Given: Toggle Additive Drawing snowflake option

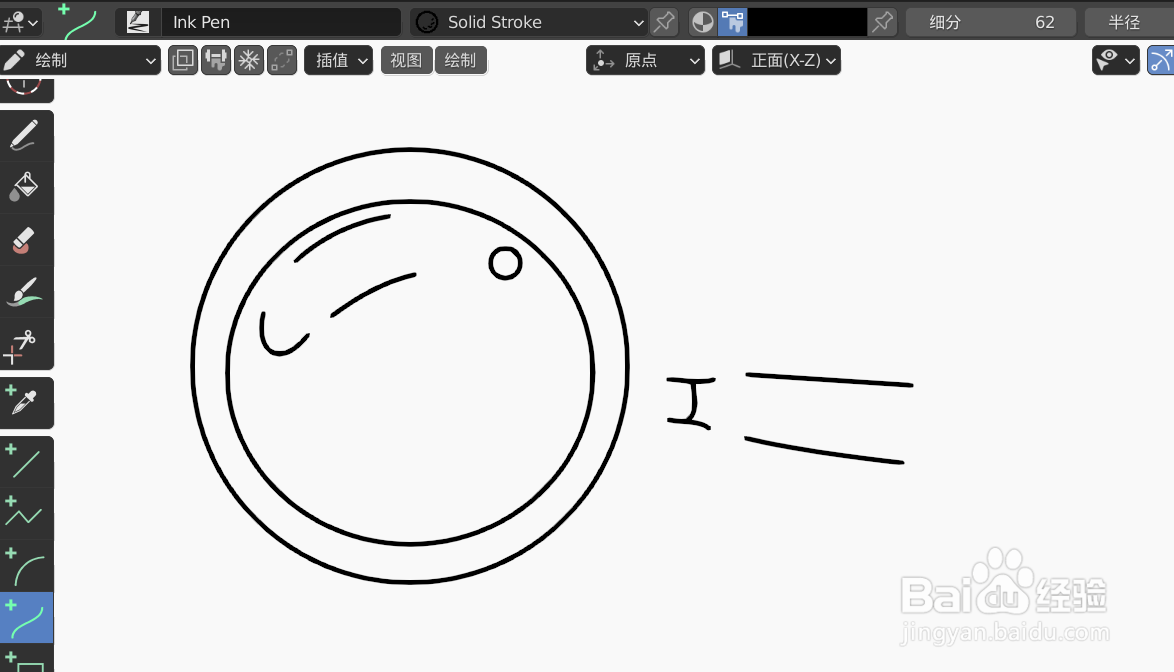Looking at the screenshot, I should tap(249, 60).
